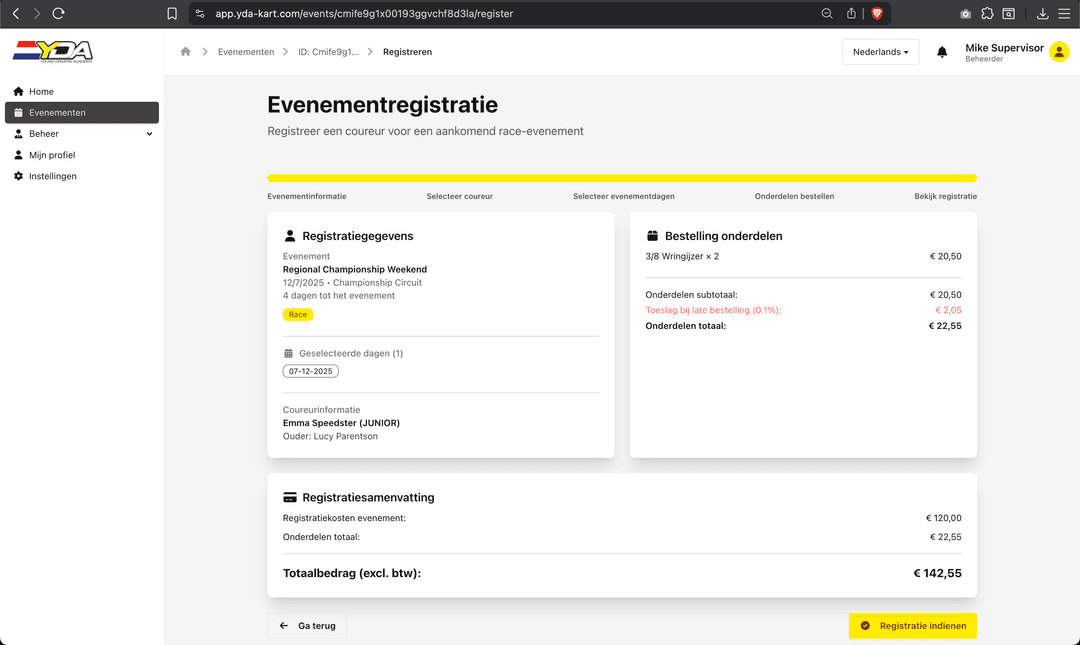
Task: Click the YDA logo
Action: click(53, 52)
